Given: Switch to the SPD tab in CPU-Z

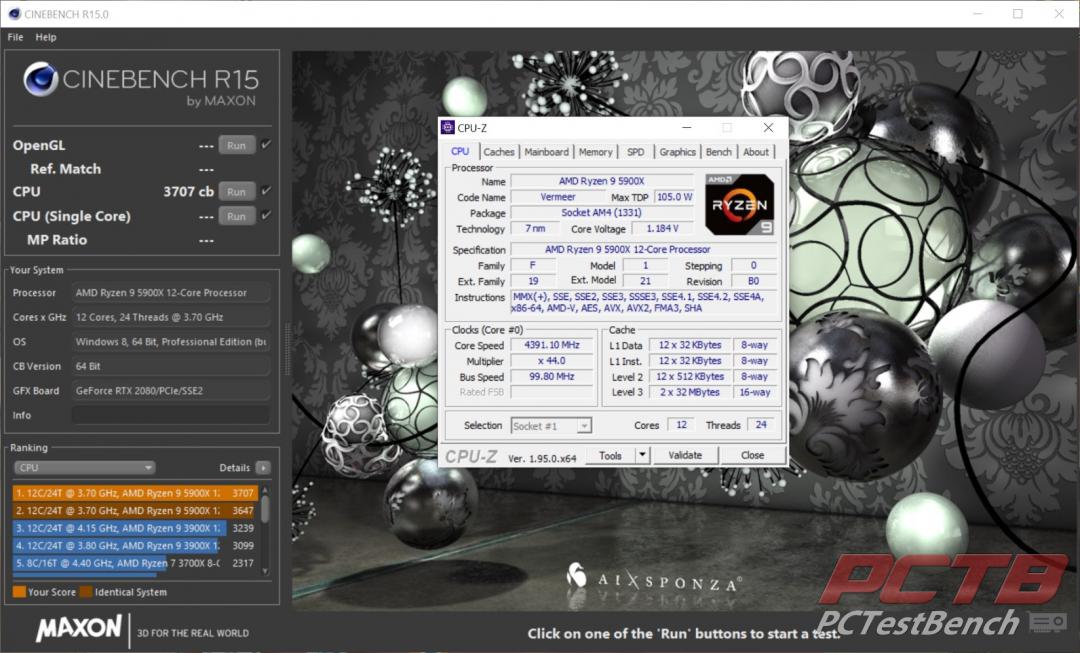Looking at the screenshot, I should 636,152.
